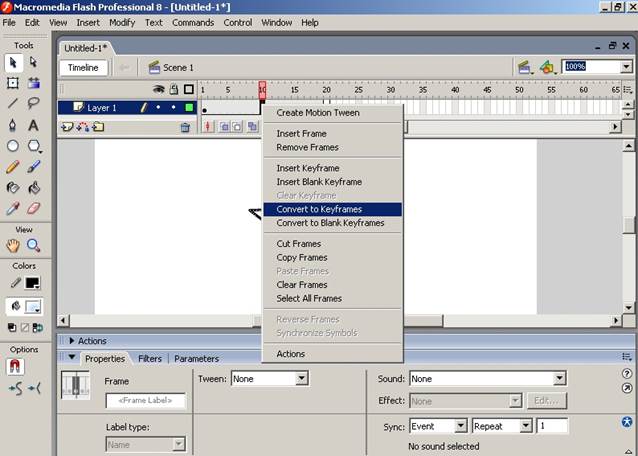Click the Insert Layer Folder icon
The width and height of the screenshot is (638, 456).
coord(98,127)
